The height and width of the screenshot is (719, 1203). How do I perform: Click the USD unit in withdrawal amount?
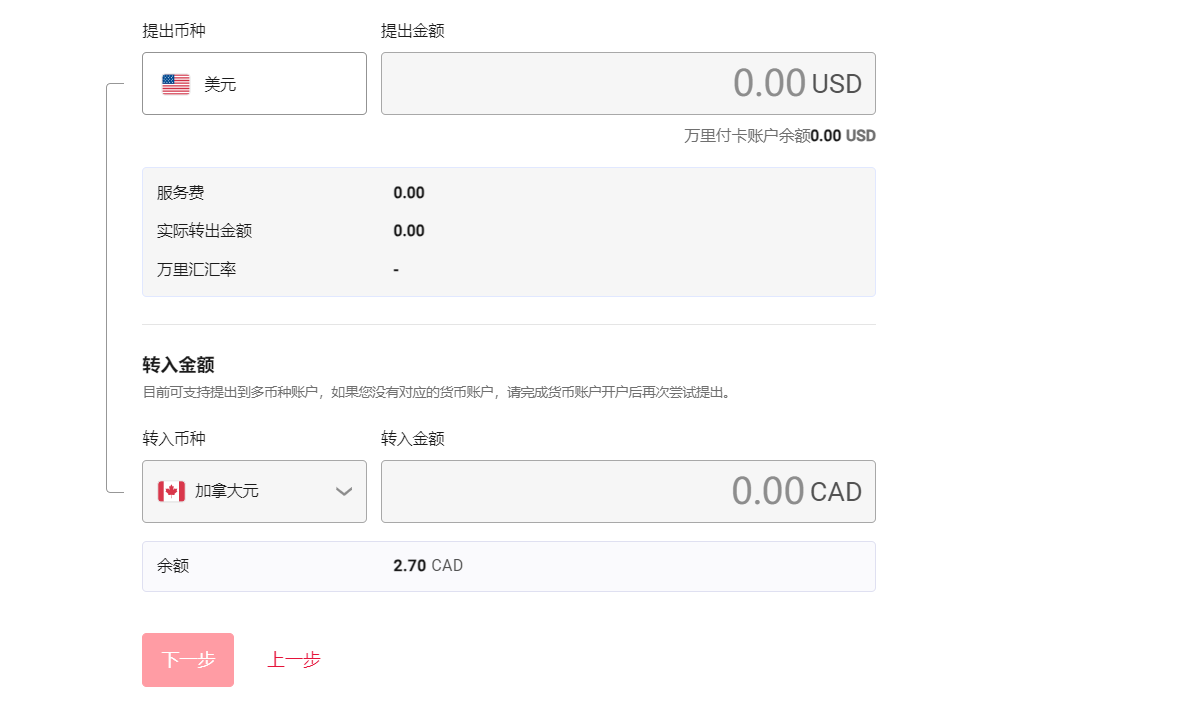coord(836,85)
